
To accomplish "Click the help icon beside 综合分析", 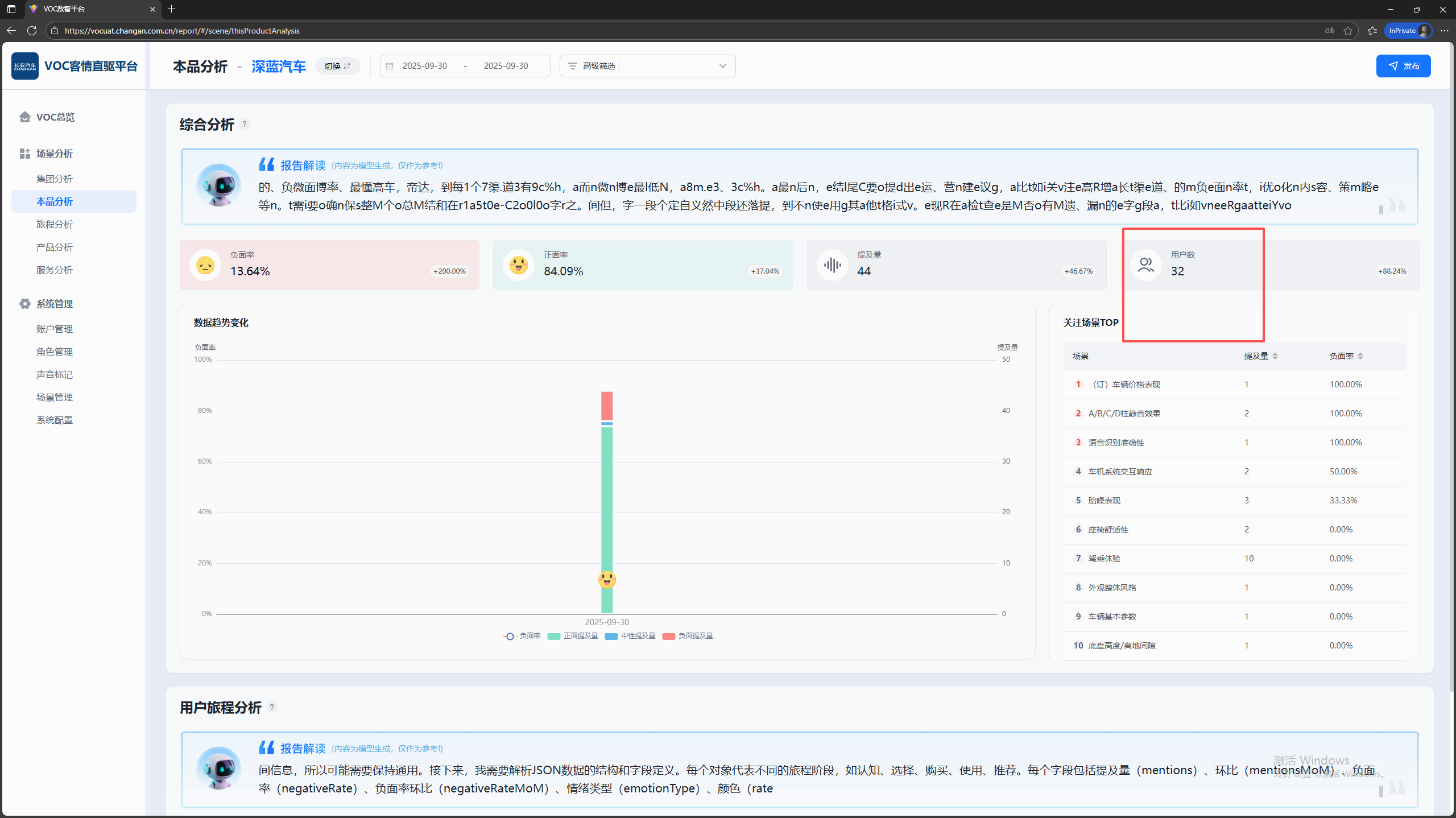I will click(245, 124).
